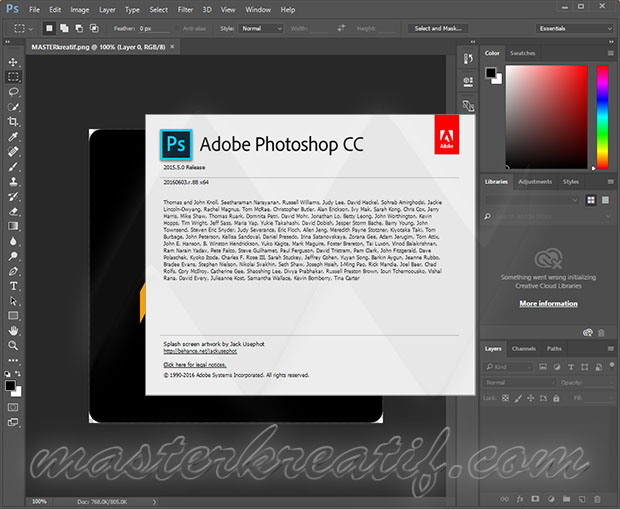Image resolution: width=620 pixels, height=509 pixels.
Task: Open the layer blend mode Normal dropdown
Action: 519,382
